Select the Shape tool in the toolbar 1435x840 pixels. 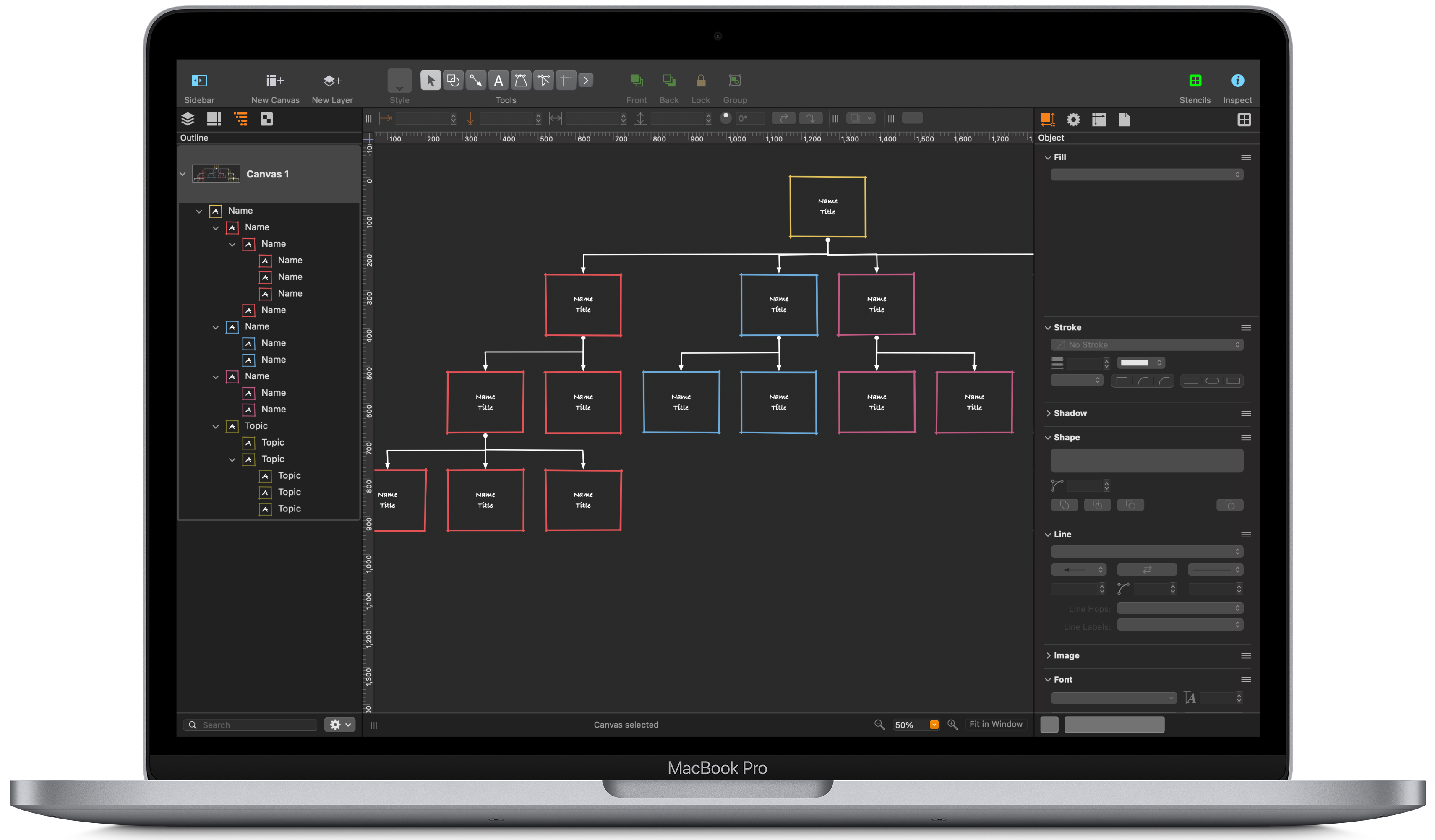pos(453,80)
